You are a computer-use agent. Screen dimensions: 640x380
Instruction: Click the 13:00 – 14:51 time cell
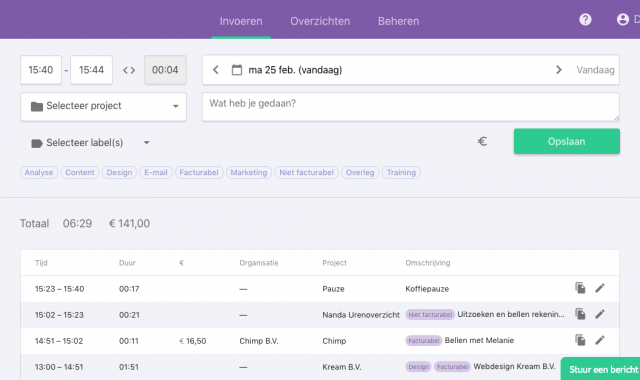point(59,367)
